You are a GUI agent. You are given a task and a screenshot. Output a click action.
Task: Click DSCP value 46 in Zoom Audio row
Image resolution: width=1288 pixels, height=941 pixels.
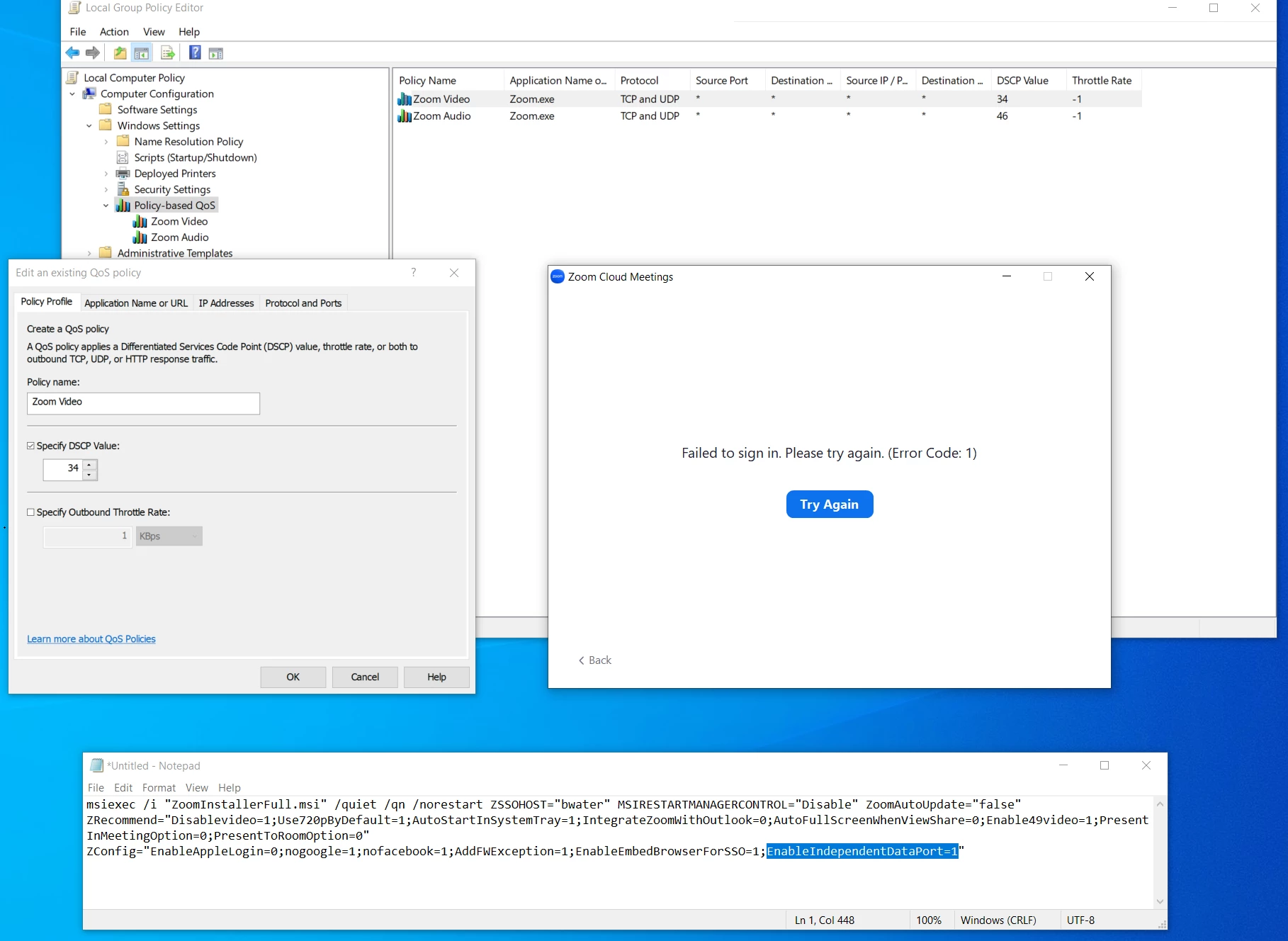pos(1002,116)
